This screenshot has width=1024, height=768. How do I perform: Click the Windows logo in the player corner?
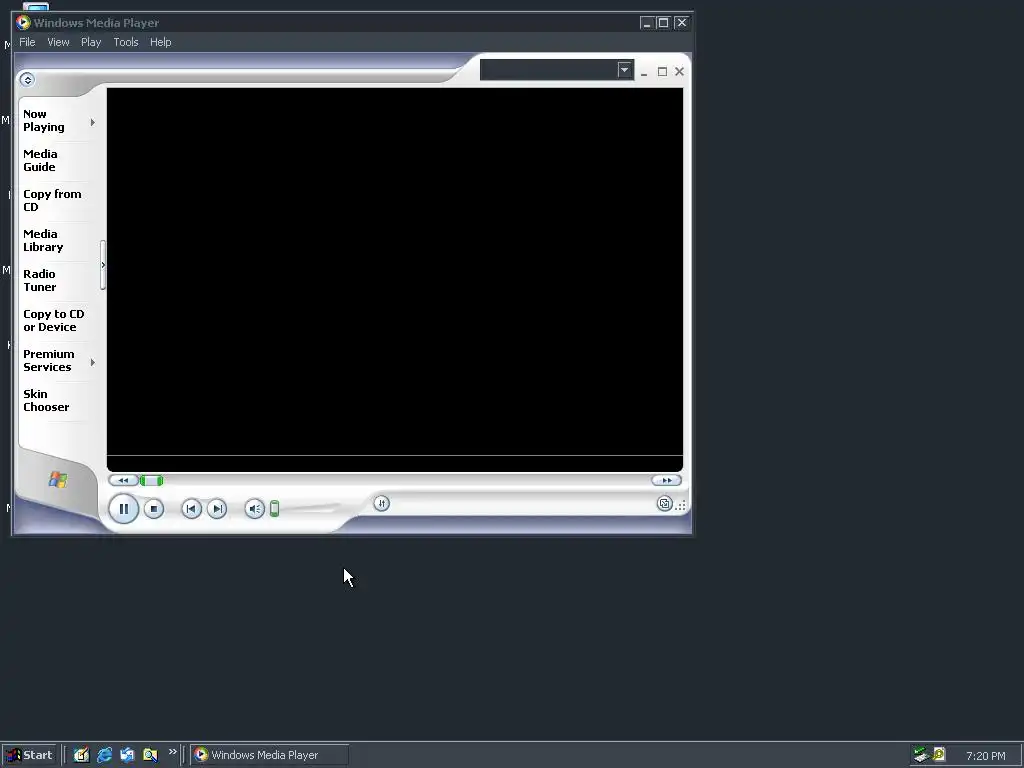[58, 480]
